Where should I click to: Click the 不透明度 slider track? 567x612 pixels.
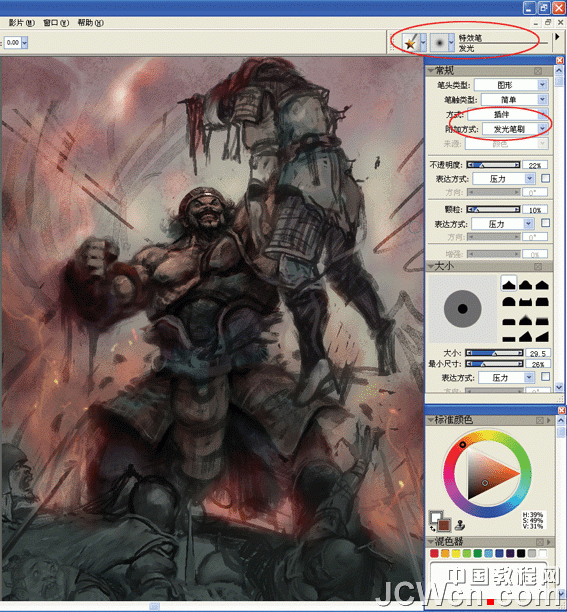click(x=493, y=165)
